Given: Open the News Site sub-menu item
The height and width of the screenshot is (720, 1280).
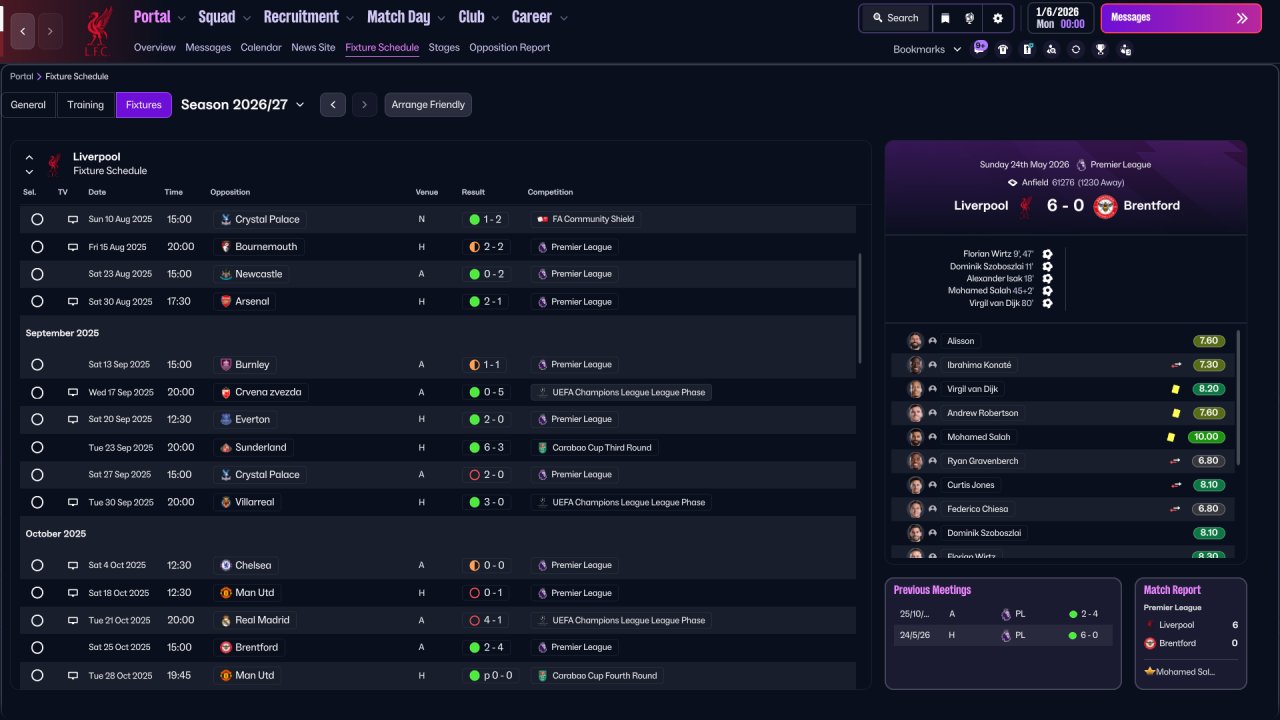Looking at the screenshot, I should pyautogui.click(x=313, y=48).
